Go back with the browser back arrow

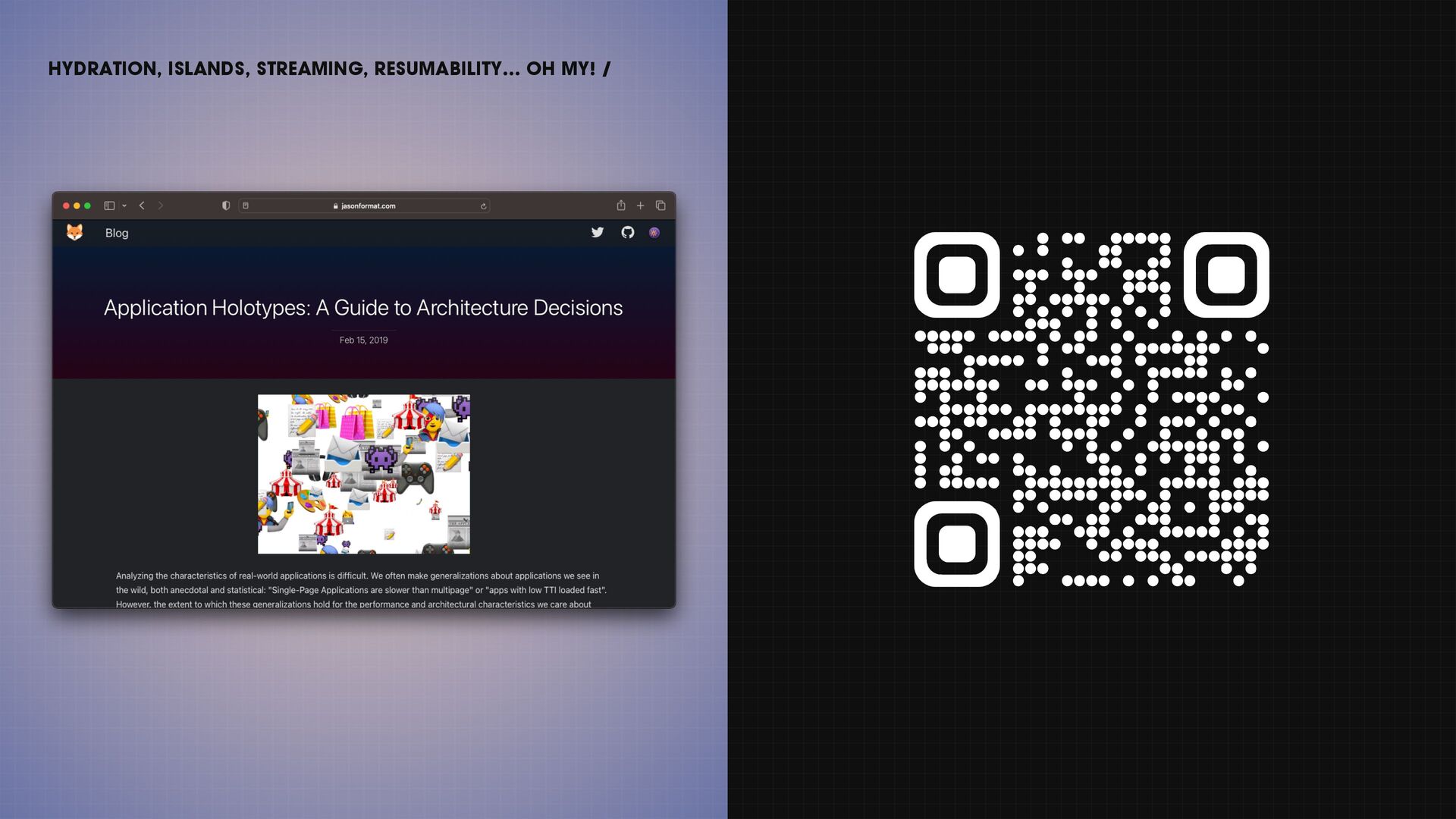click(142, 206)
